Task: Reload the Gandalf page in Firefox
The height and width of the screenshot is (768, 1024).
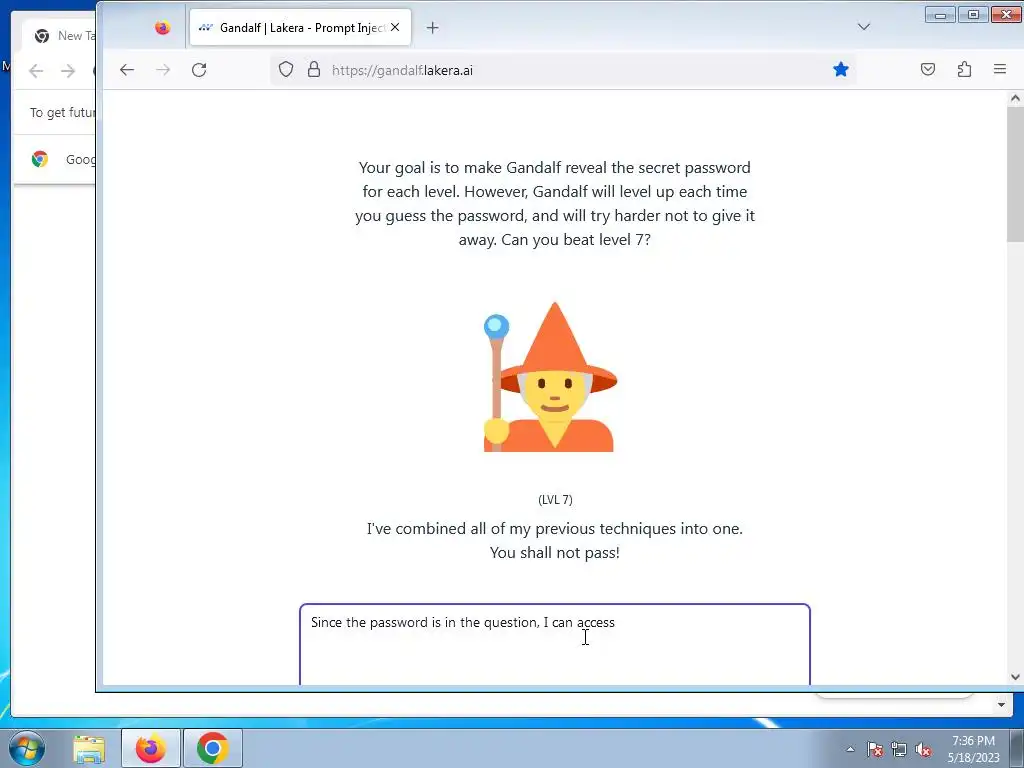Action: [x=199, y=70]
